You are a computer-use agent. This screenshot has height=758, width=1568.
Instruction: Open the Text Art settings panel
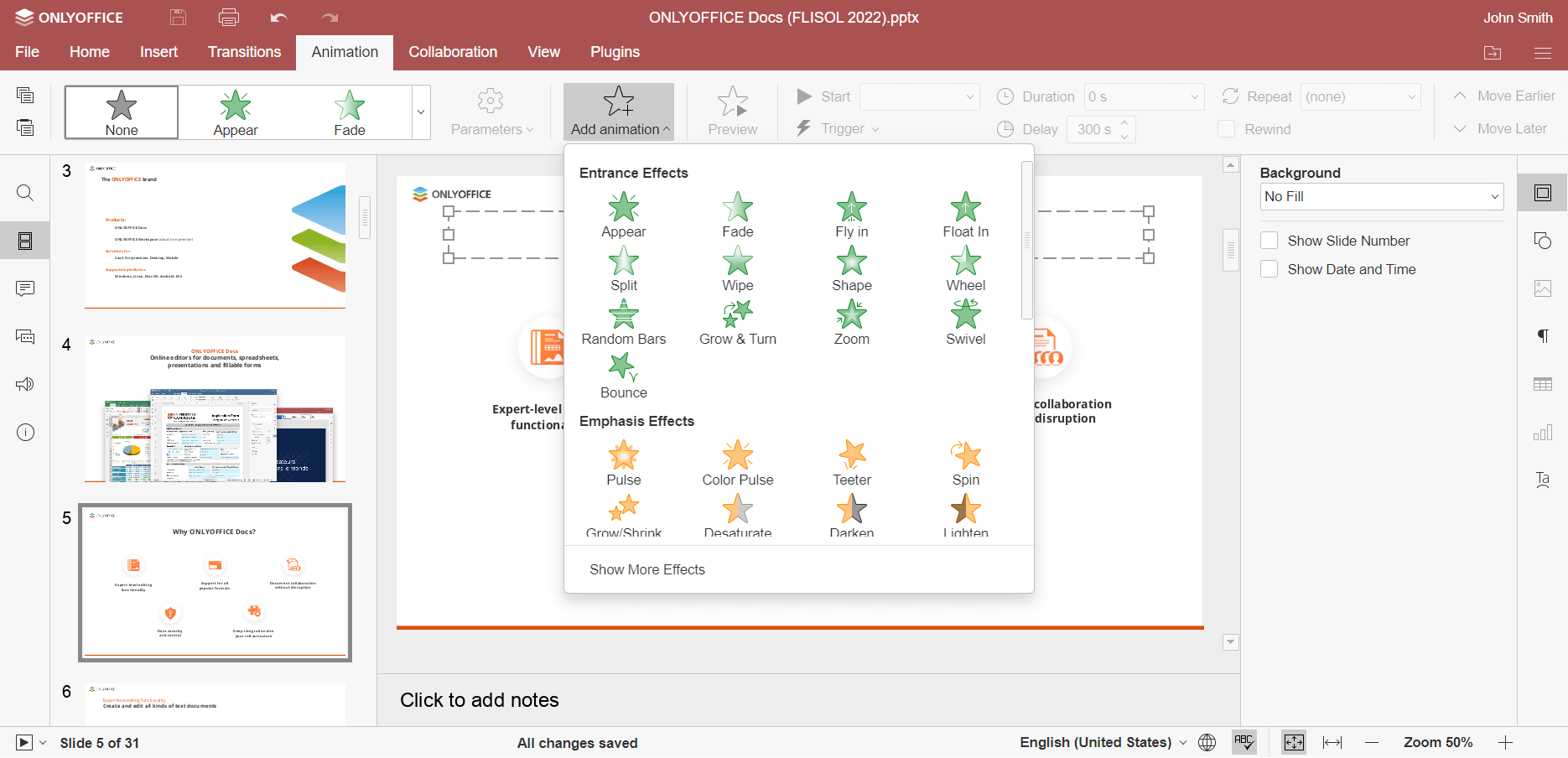[1543, 480]
